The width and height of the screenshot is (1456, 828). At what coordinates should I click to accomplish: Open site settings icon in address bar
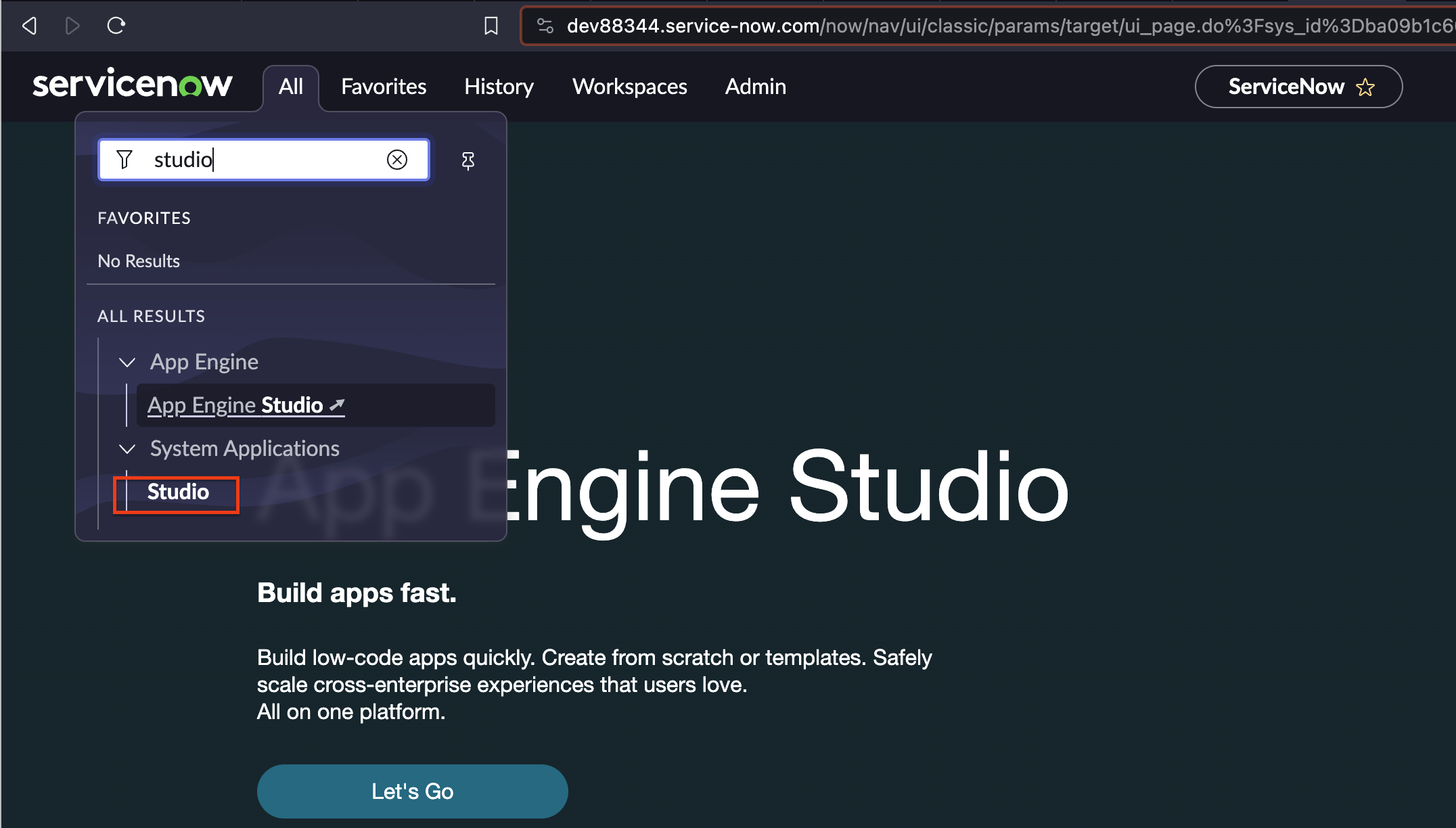pos(545,26)
